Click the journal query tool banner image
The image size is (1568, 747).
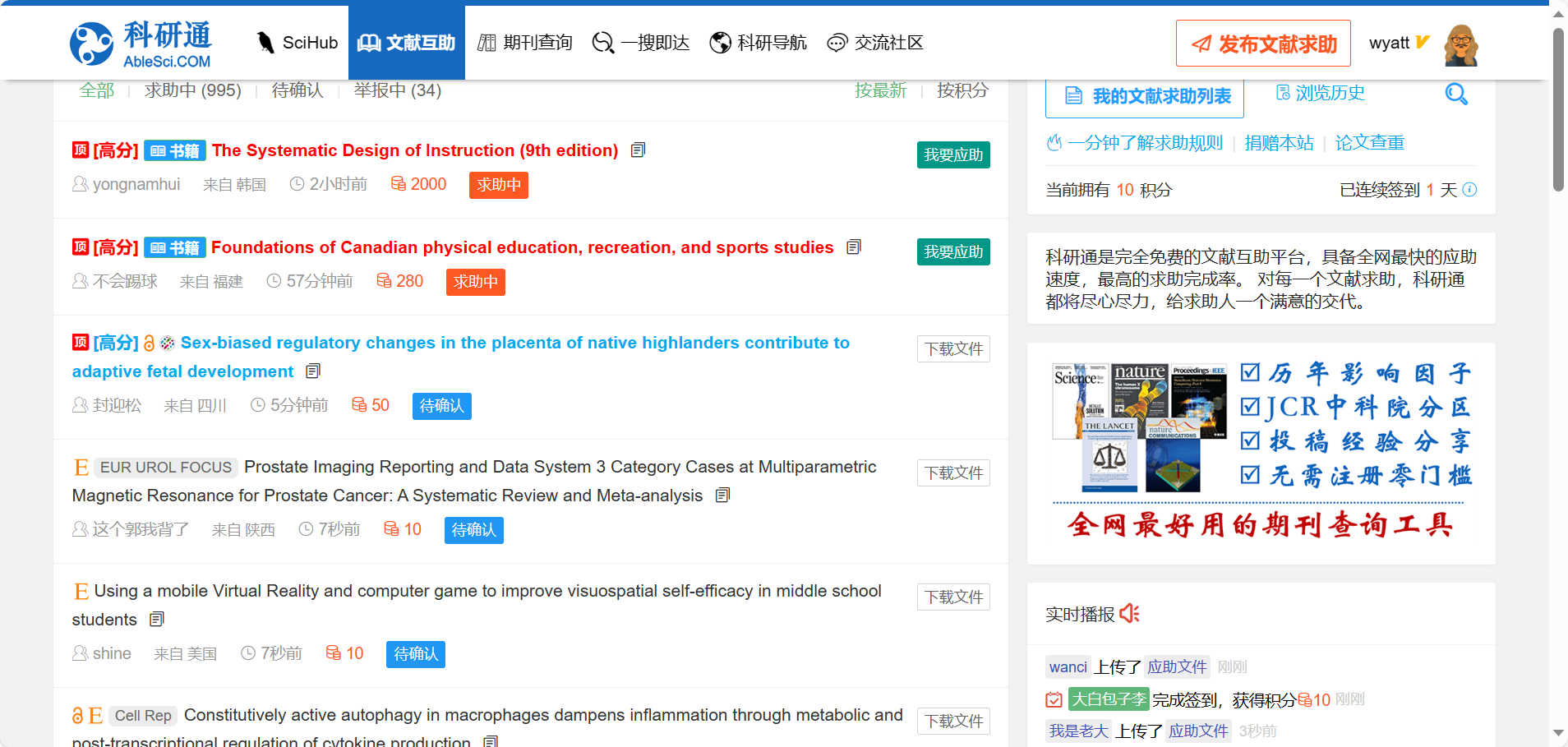point(1261,451)
